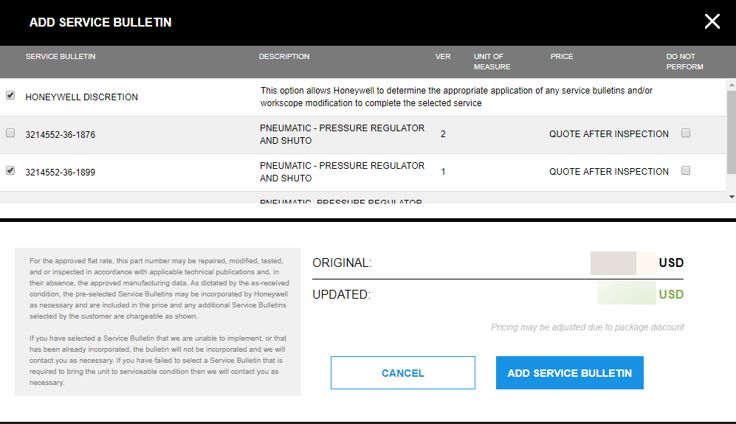Click Quote After Inspection for bulletin 3214552-36-1876
The width and height of the screenshot is (736, 424).
coord(608,134)
